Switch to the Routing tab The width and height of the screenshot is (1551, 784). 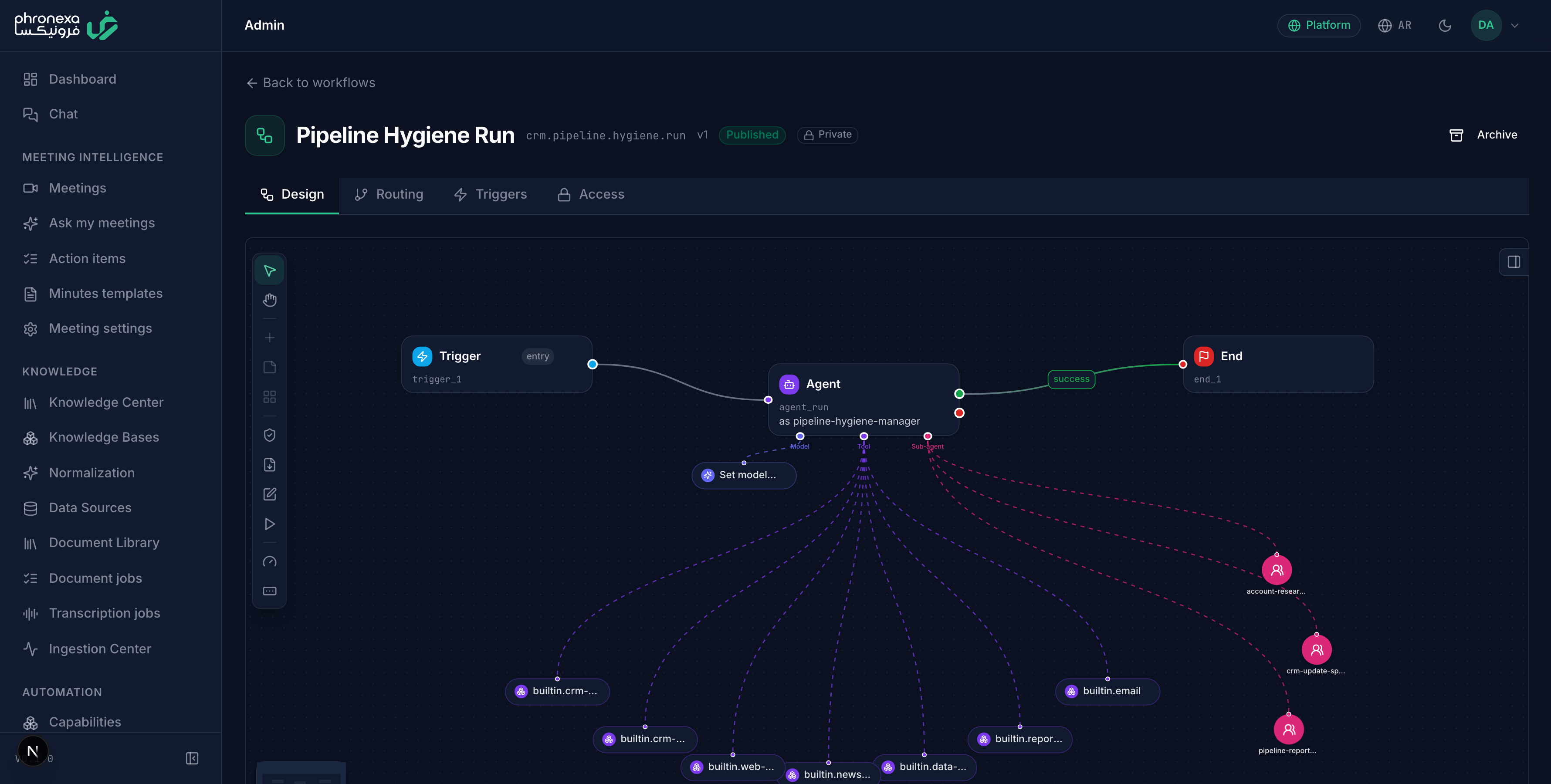point(389,195)
